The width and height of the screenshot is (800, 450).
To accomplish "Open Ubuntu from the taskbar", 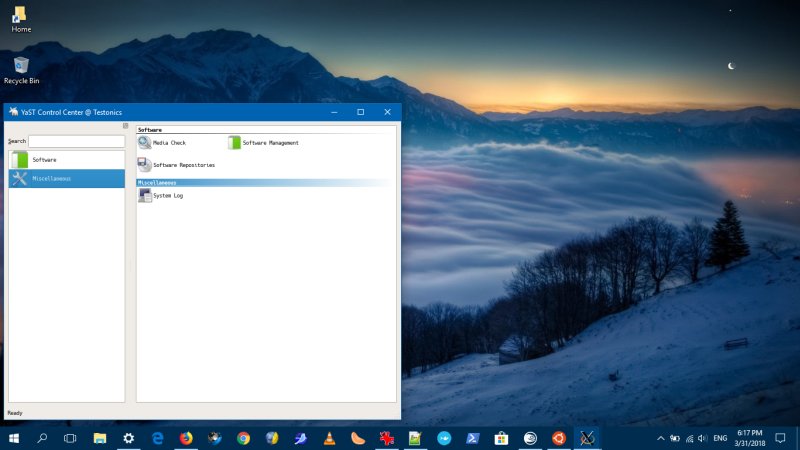I will 559,438.
